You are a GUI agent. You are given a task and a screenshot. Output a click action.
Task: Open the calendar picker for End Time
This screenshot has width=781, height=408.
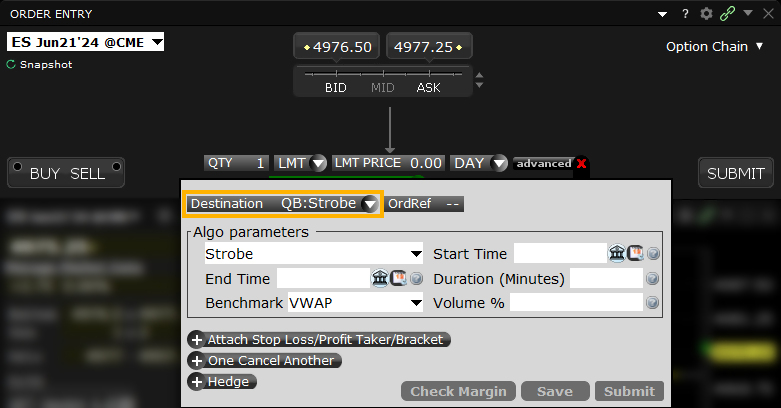point(397,278)
